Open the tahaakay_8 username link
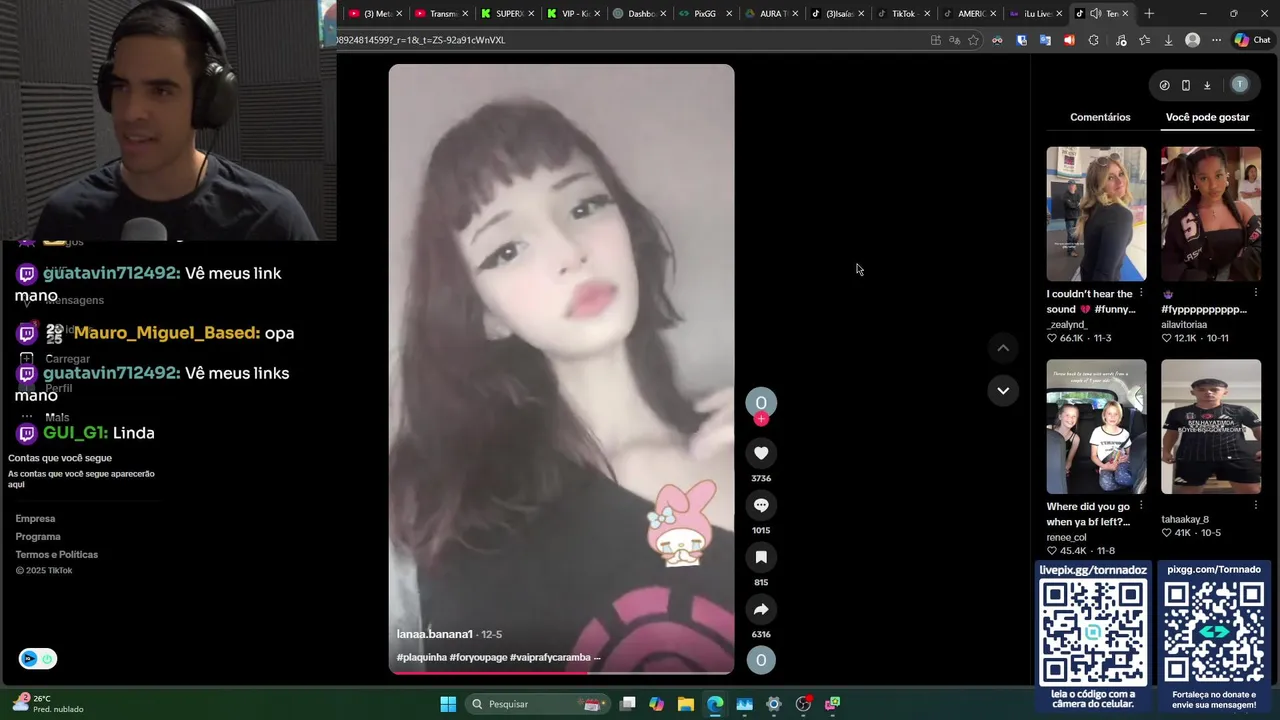This screenshot has width=1280, height=720. click(x=1185, y=519)
